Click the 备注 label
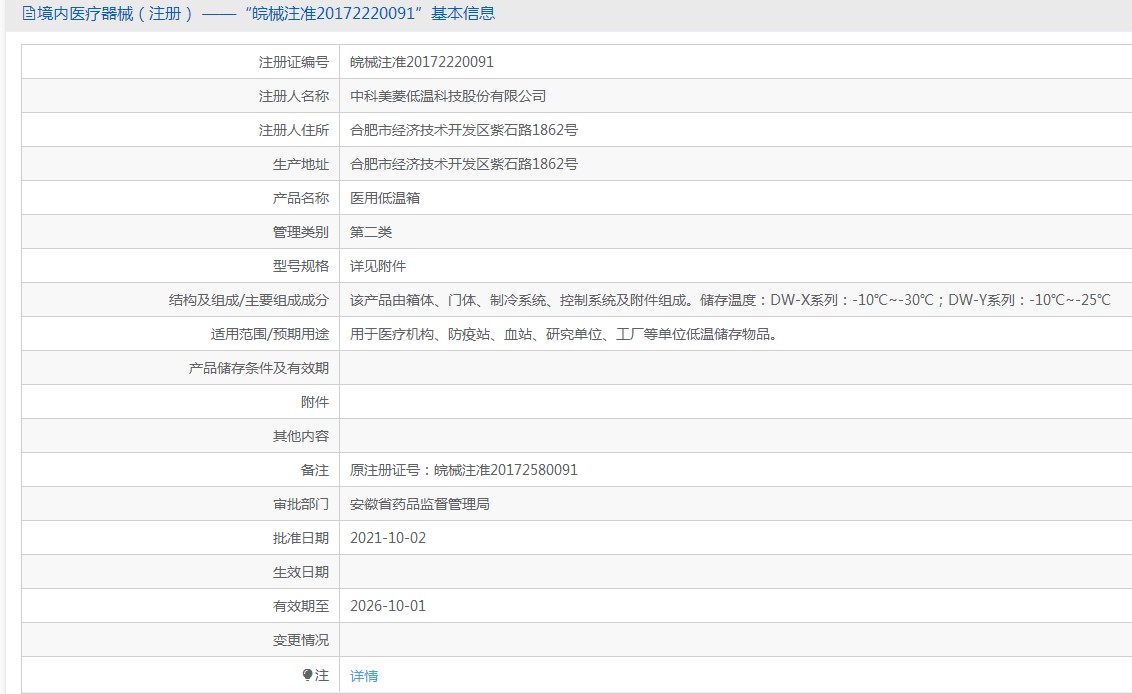 click(315, 470)
